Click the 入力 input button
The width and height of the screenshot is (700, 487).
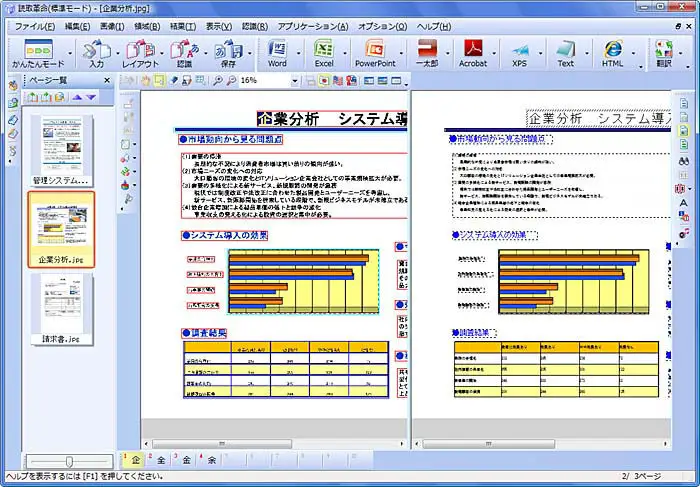click(x=96, y=52)
